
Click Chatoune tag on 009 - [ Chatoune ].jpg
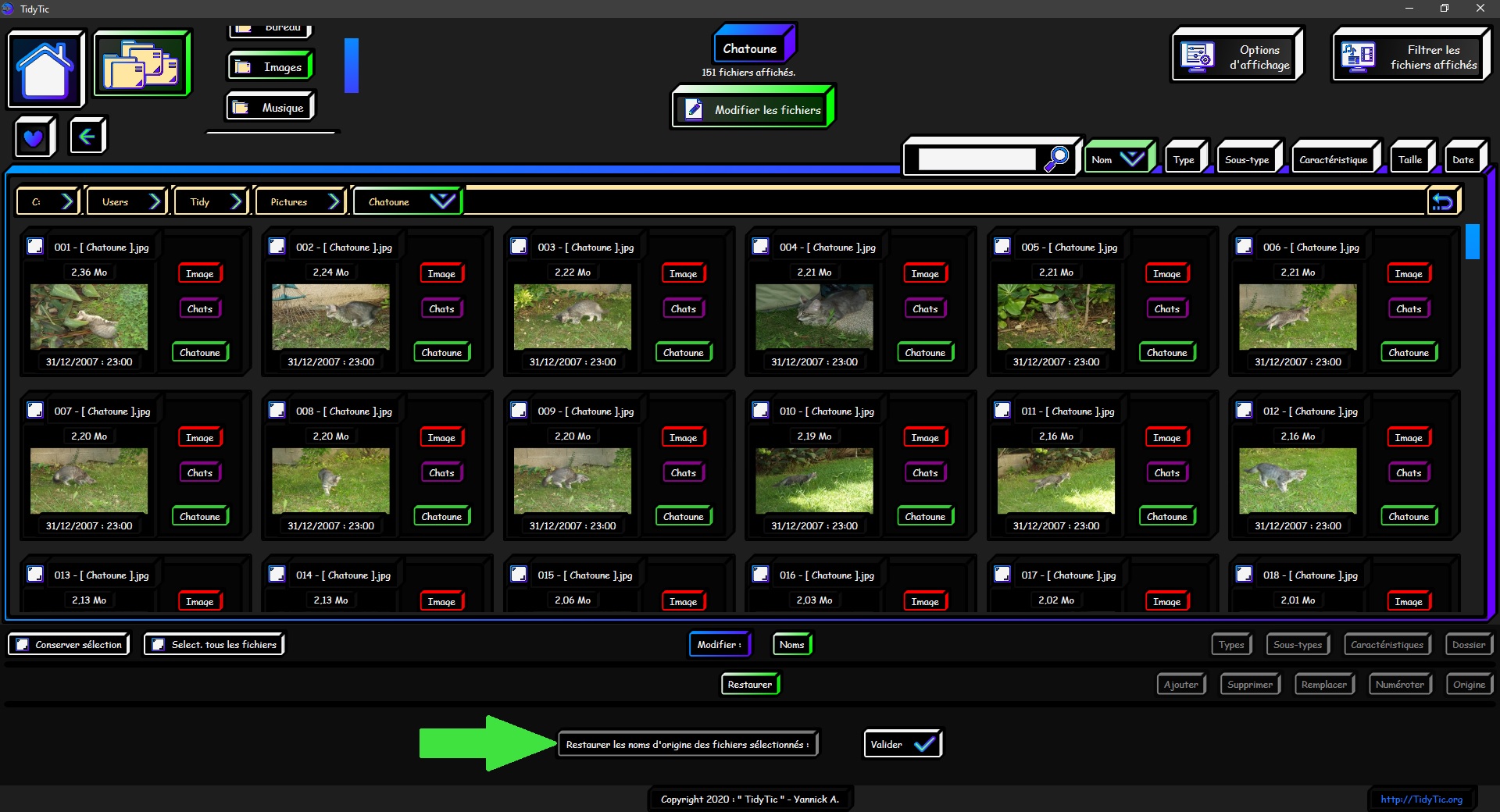pos(684,516)
